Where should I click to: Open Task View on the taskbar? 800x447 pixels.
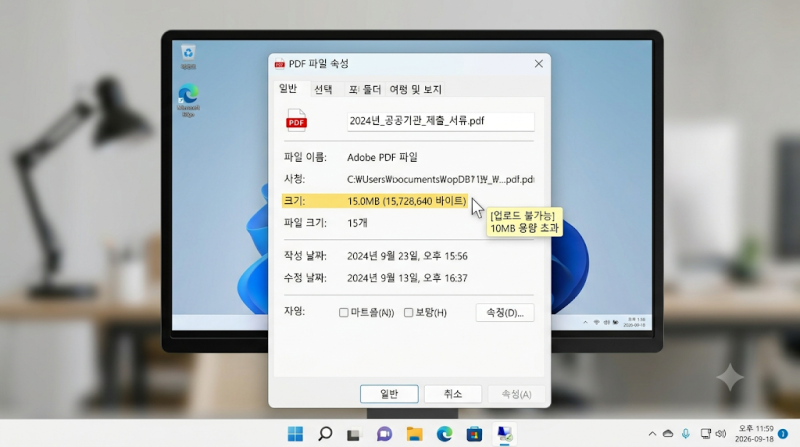(x=354, y=434)
